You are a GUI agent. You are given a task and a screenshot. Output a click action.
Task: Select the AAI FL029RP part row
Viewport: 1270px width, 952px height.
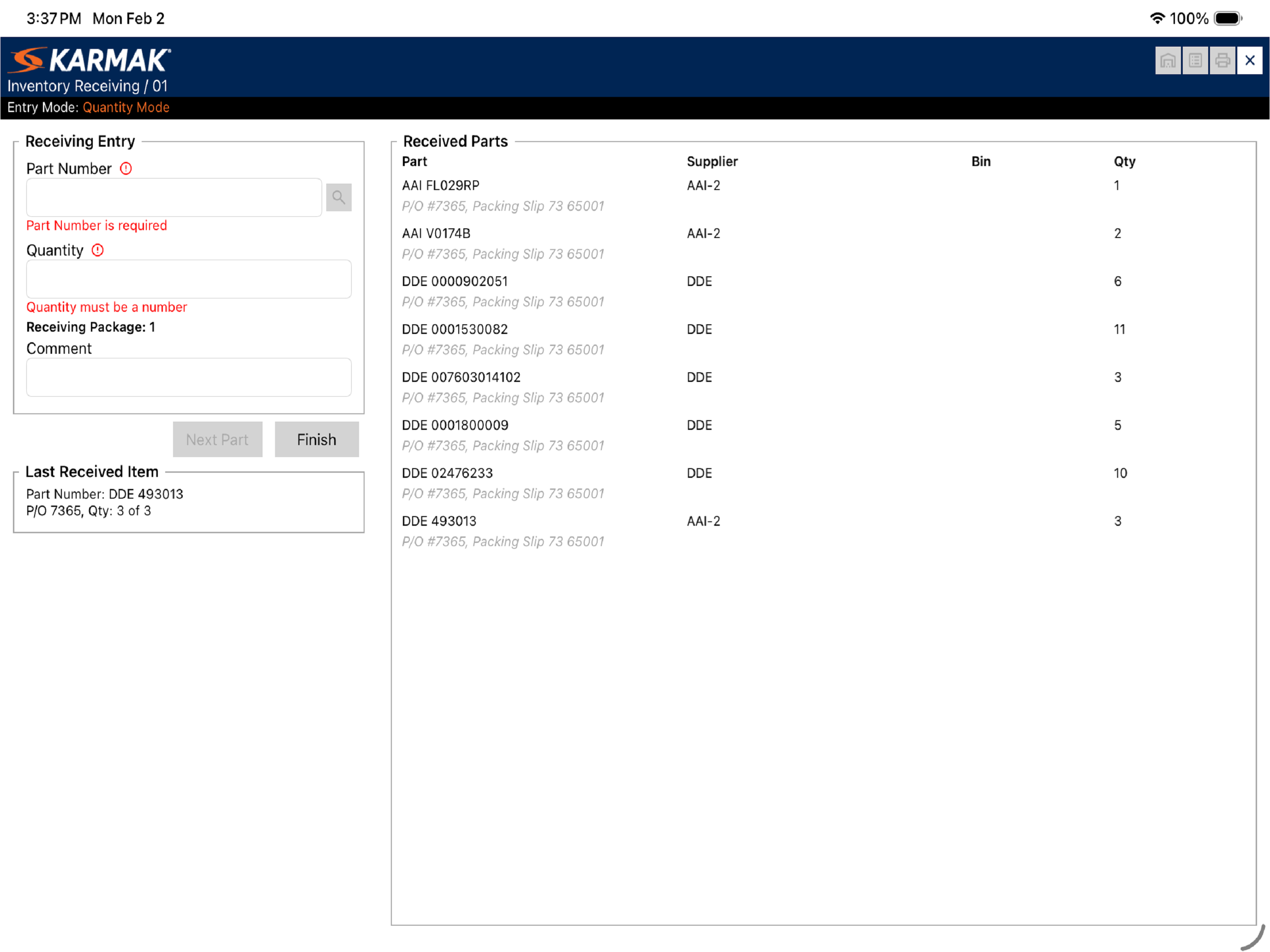[x=823, y=196]
